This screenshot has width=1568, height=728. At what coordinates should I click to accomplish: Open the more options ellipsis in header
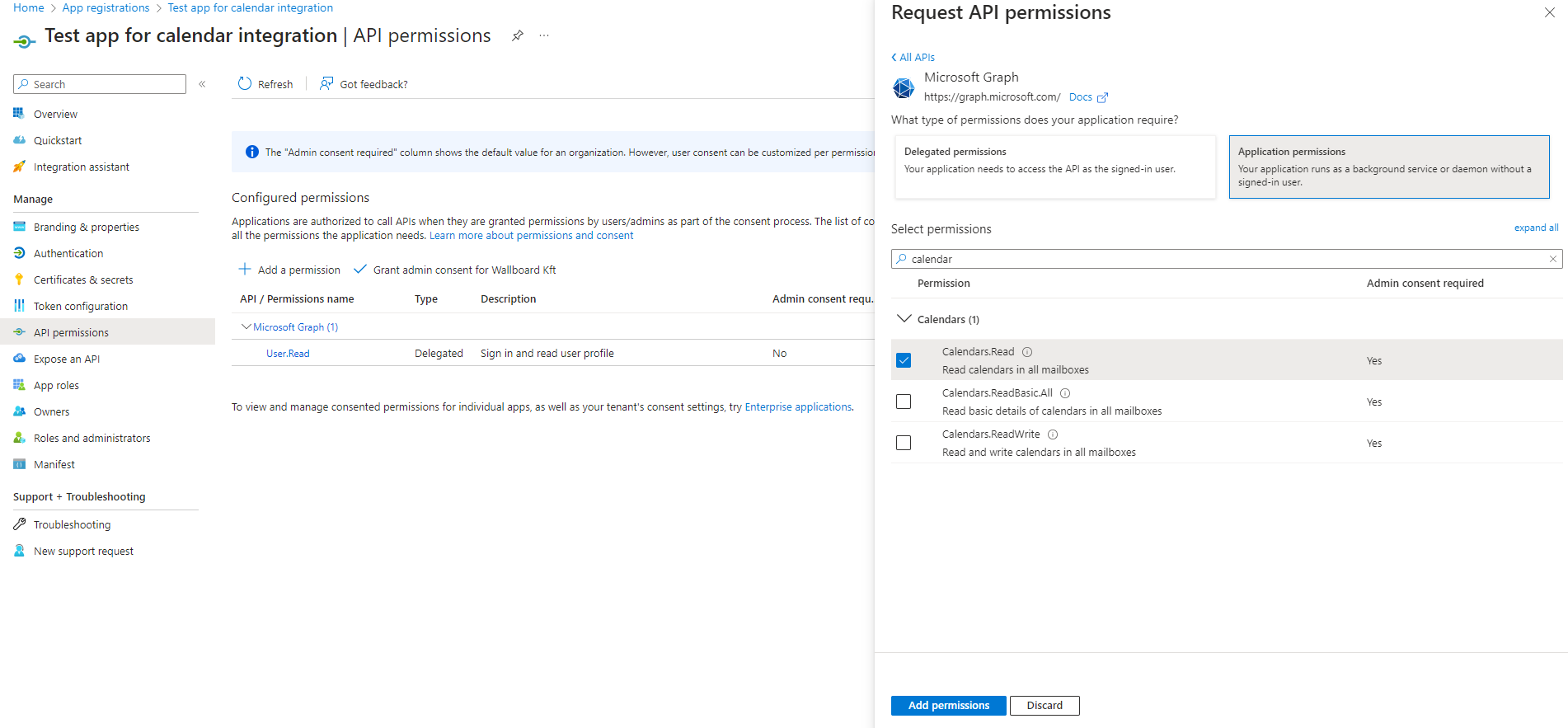pyautogui.click(x=544, y=35)
